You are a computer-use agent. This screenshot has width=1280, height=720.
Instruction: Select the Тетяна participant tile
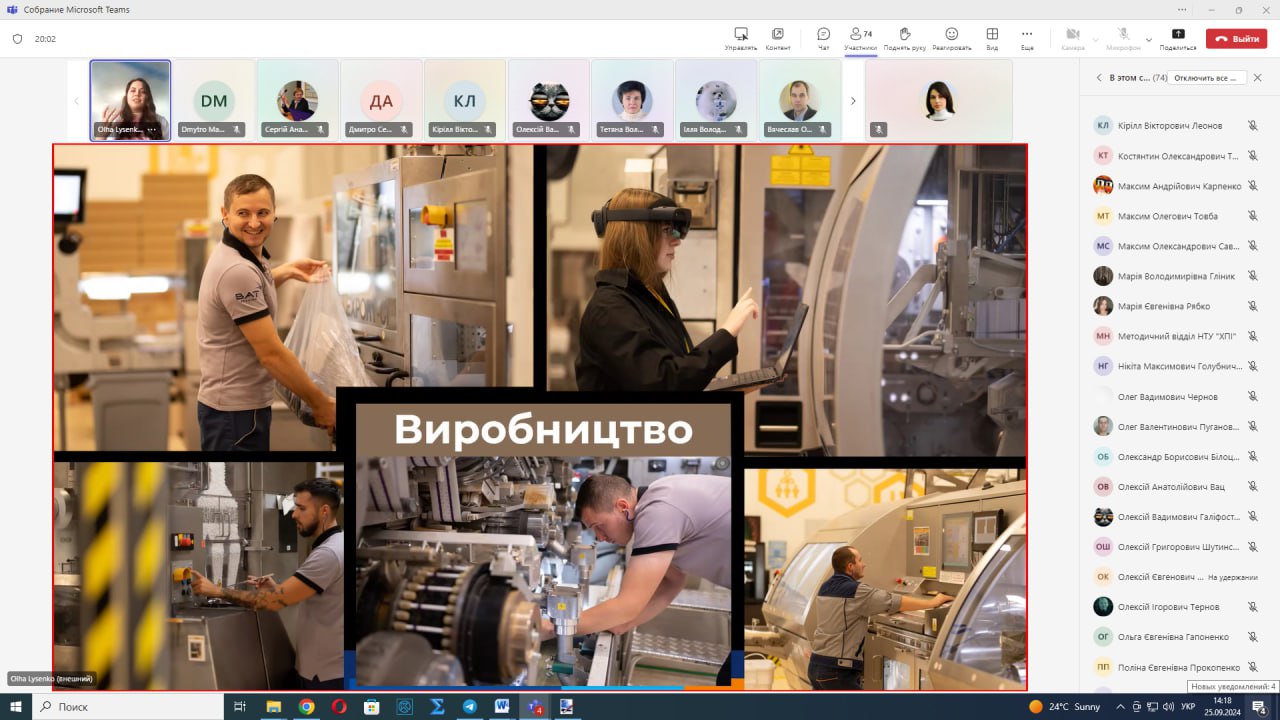click(x=632, y=100)
